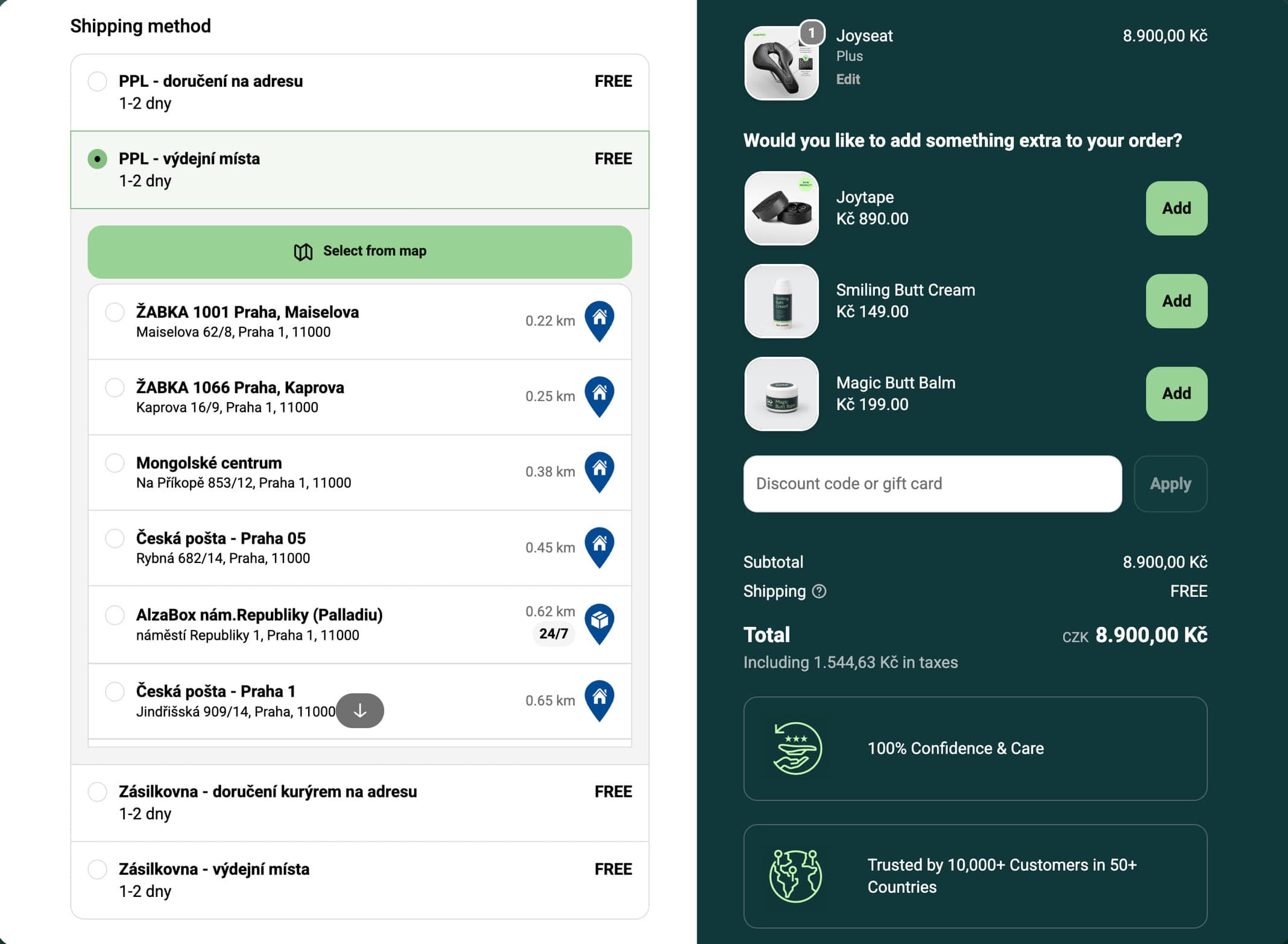Screen dimensions: 1288x944
Task: Click the map pin icon for Mongolské centrum
Action: [599, 472]
